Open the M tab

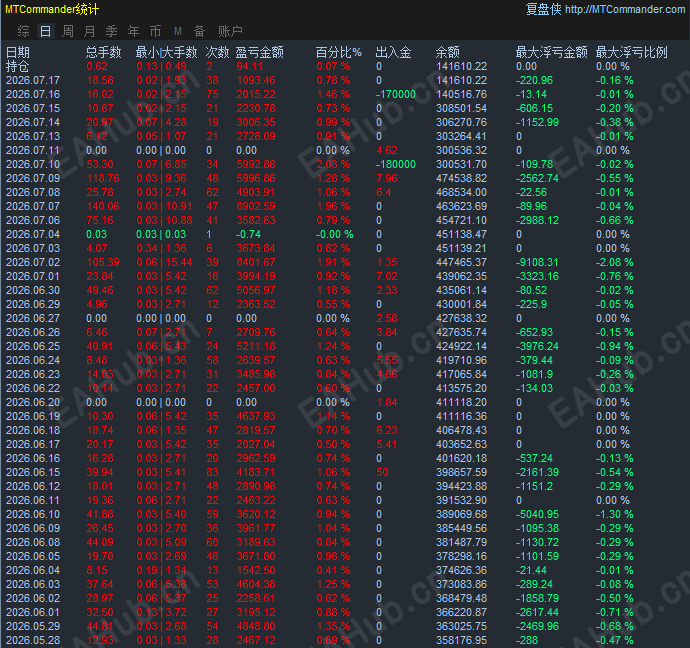(x=178, y=31)
